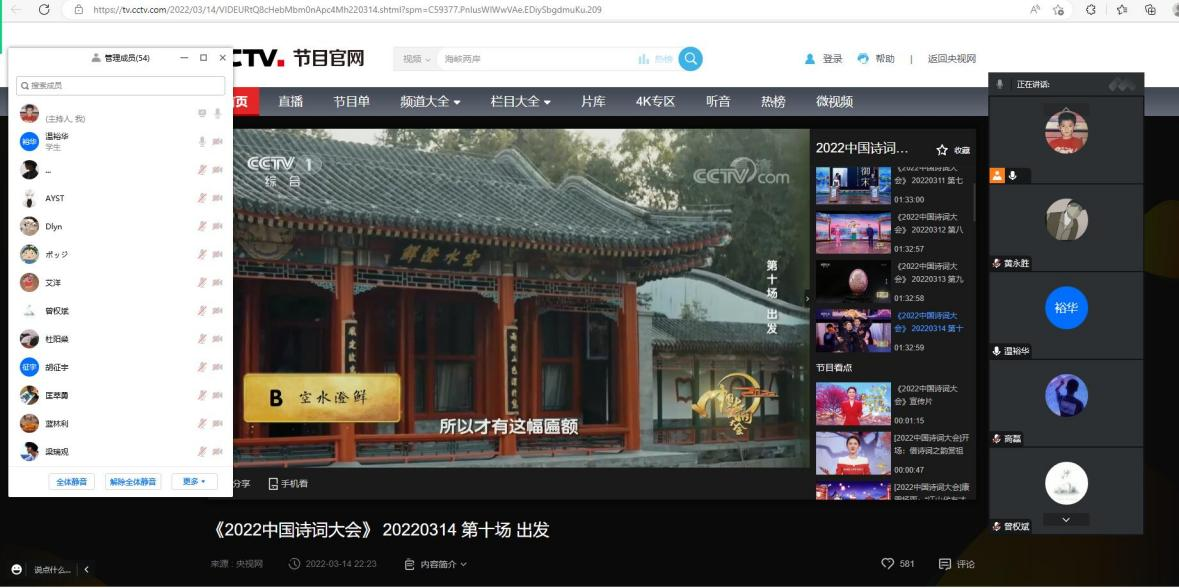Expand the 频道大全 menu
Viewport: 1179px width, 588px height.
coord(430,102)
